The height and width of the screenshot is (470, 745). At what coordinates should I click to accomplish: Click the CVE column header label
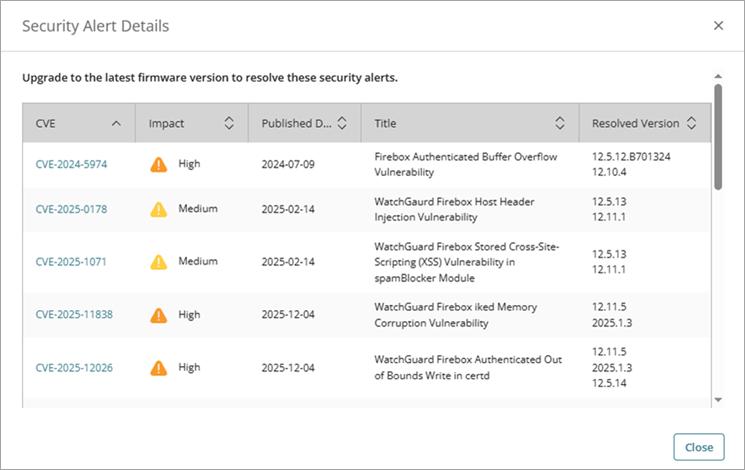(46, 124)
